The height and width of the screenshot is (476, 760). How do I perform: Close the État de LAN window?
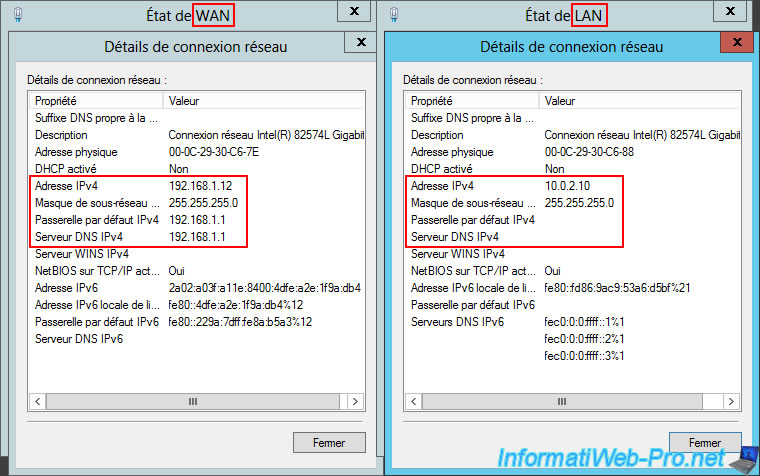tap(729, 11)
